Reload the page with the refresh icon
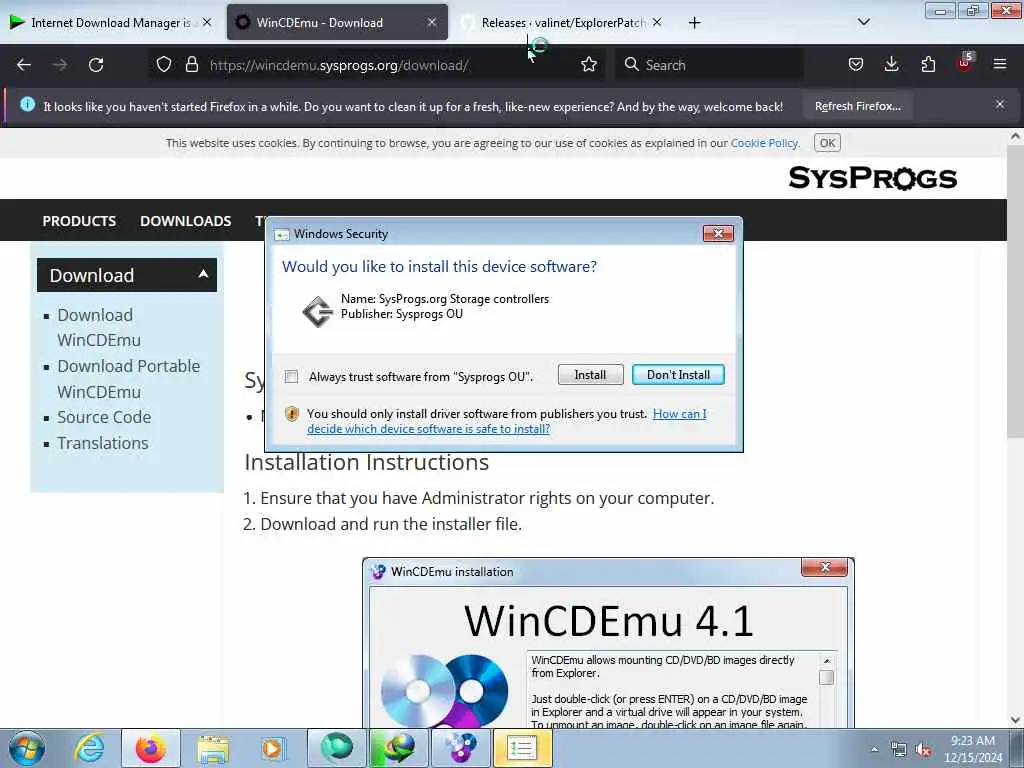 click(x=96, y=65)
